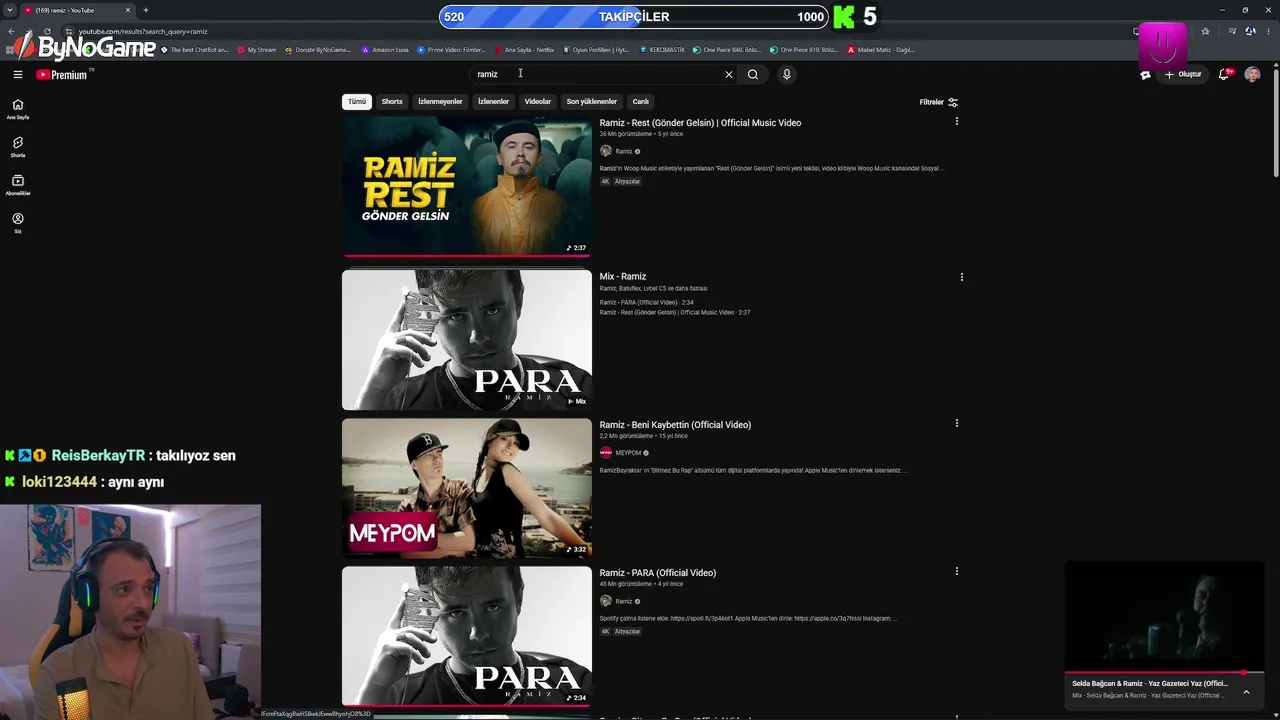
Task: Open the 'Mabel Matiz' bookmark
Action: coord(880,50)
